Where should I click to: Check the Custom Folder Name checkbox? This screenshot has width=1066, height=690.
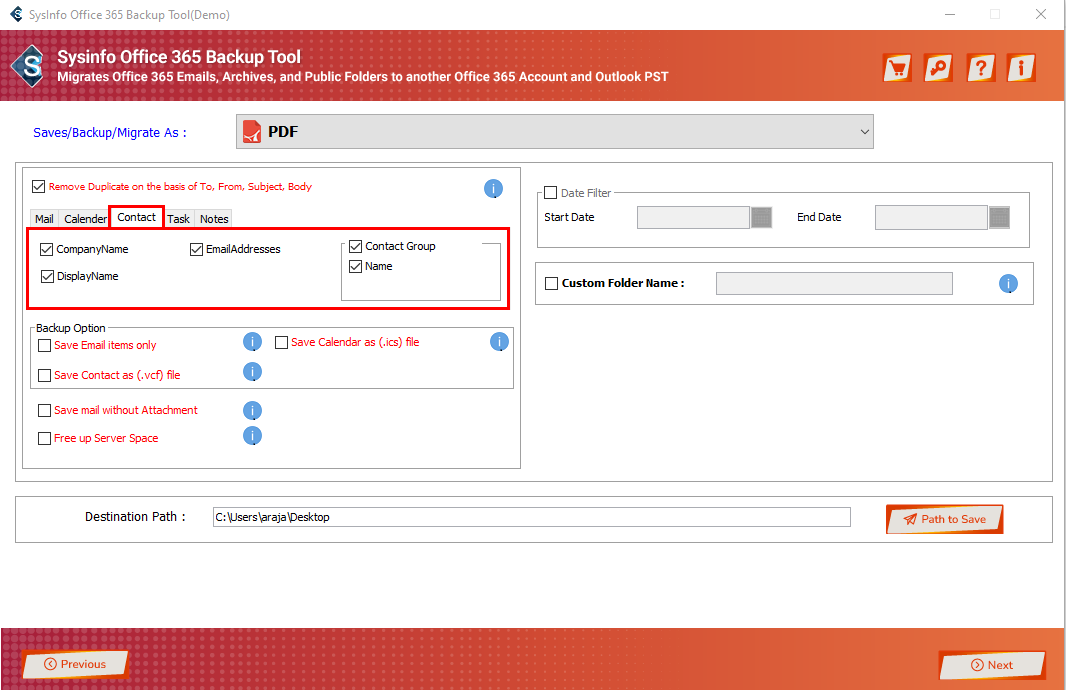[x=551, y=283]
